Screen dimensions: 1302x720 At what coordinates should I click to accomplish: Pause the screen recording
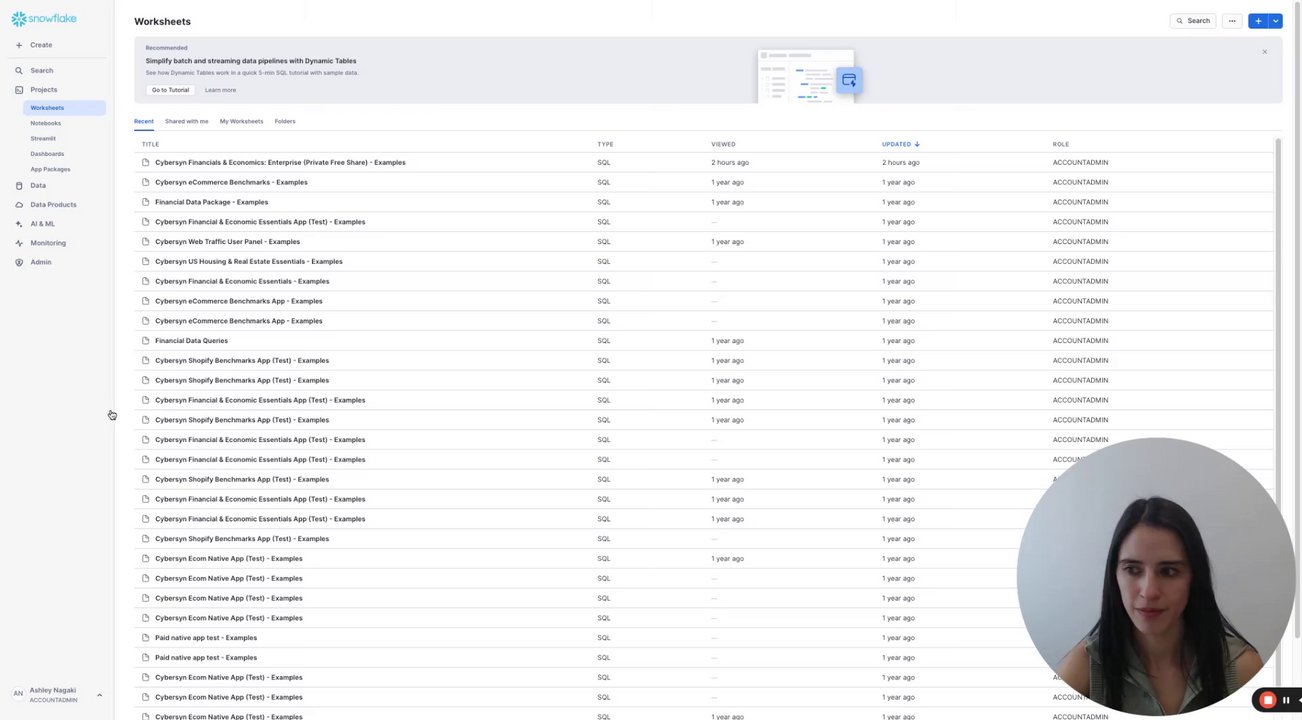coord(1286,701)
